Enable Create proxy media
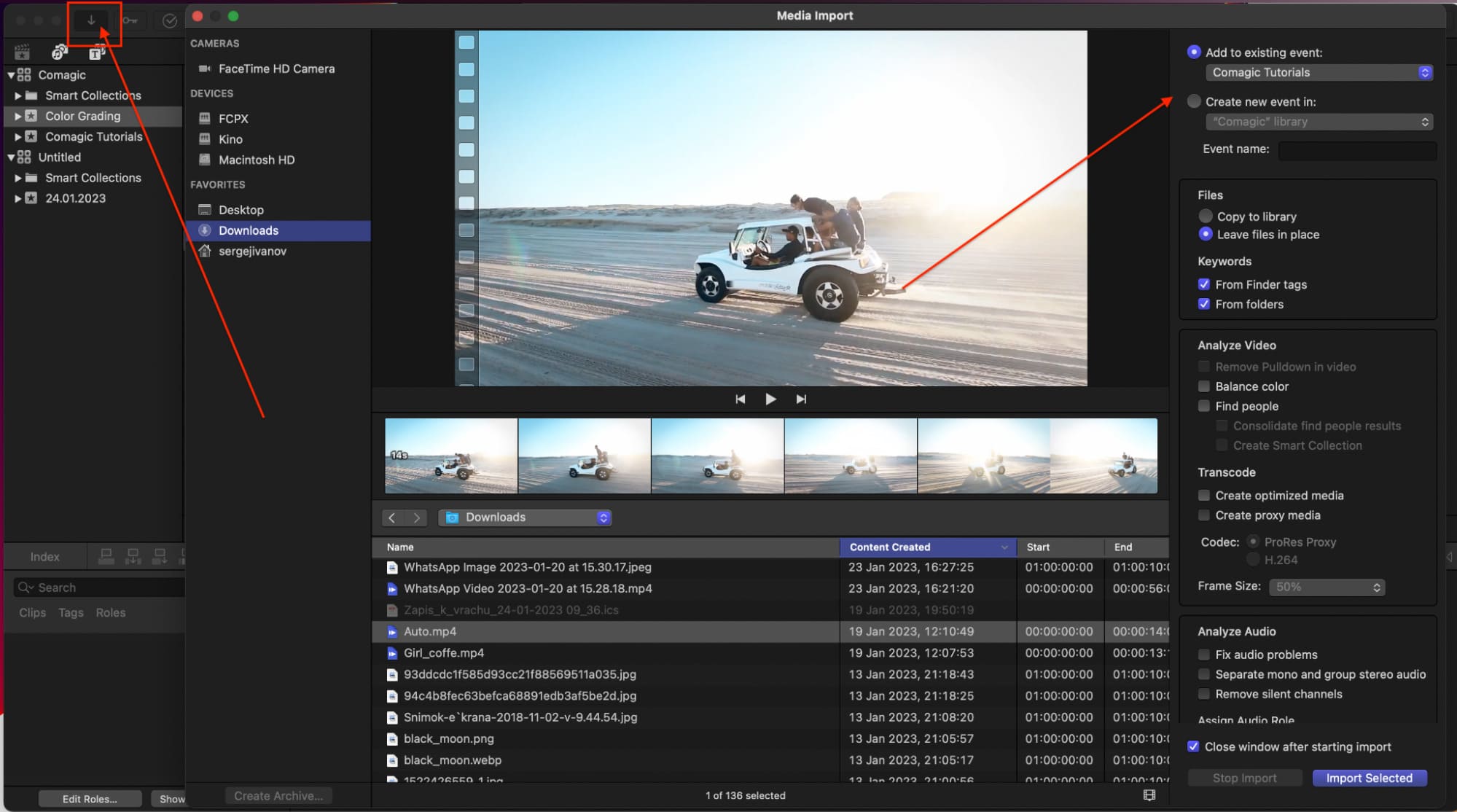1457x812 pixels. point(1204,515)
